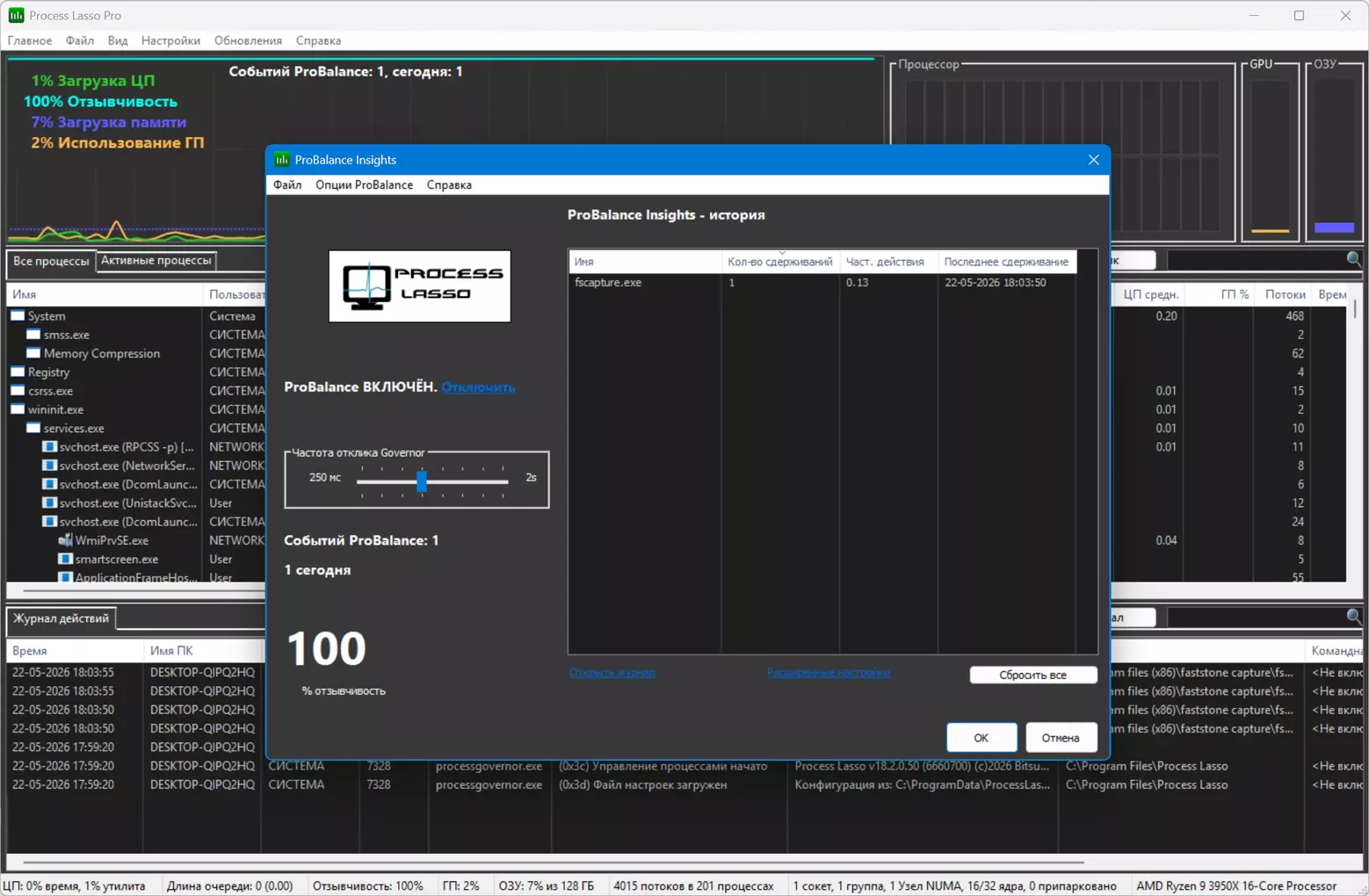Viewport: 1369px width, 896px height.
Task: Click the WmiPrvSE.exe process icon
Action: [65, 540]
